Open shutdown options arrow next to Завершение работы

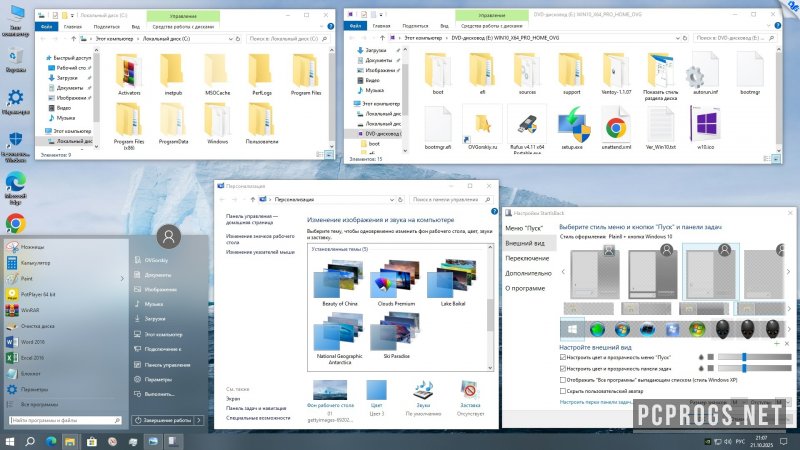pyautogui.click(x=198, y=420)
